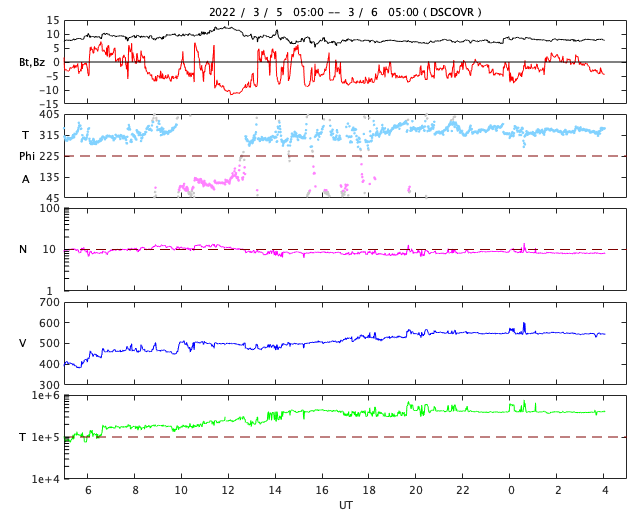Click the '300' velocity tick label
Screen dimensions: 640x512
click(50, 385)
